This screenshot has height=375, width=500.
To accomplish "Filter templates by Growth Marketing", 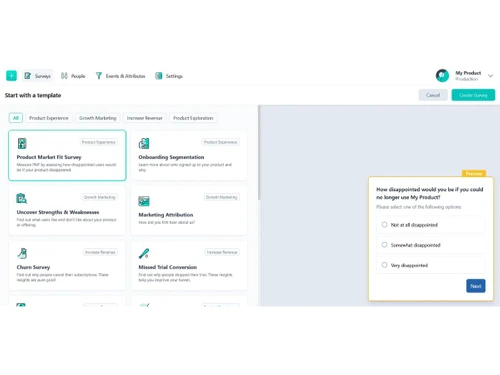I will point(98,118).
